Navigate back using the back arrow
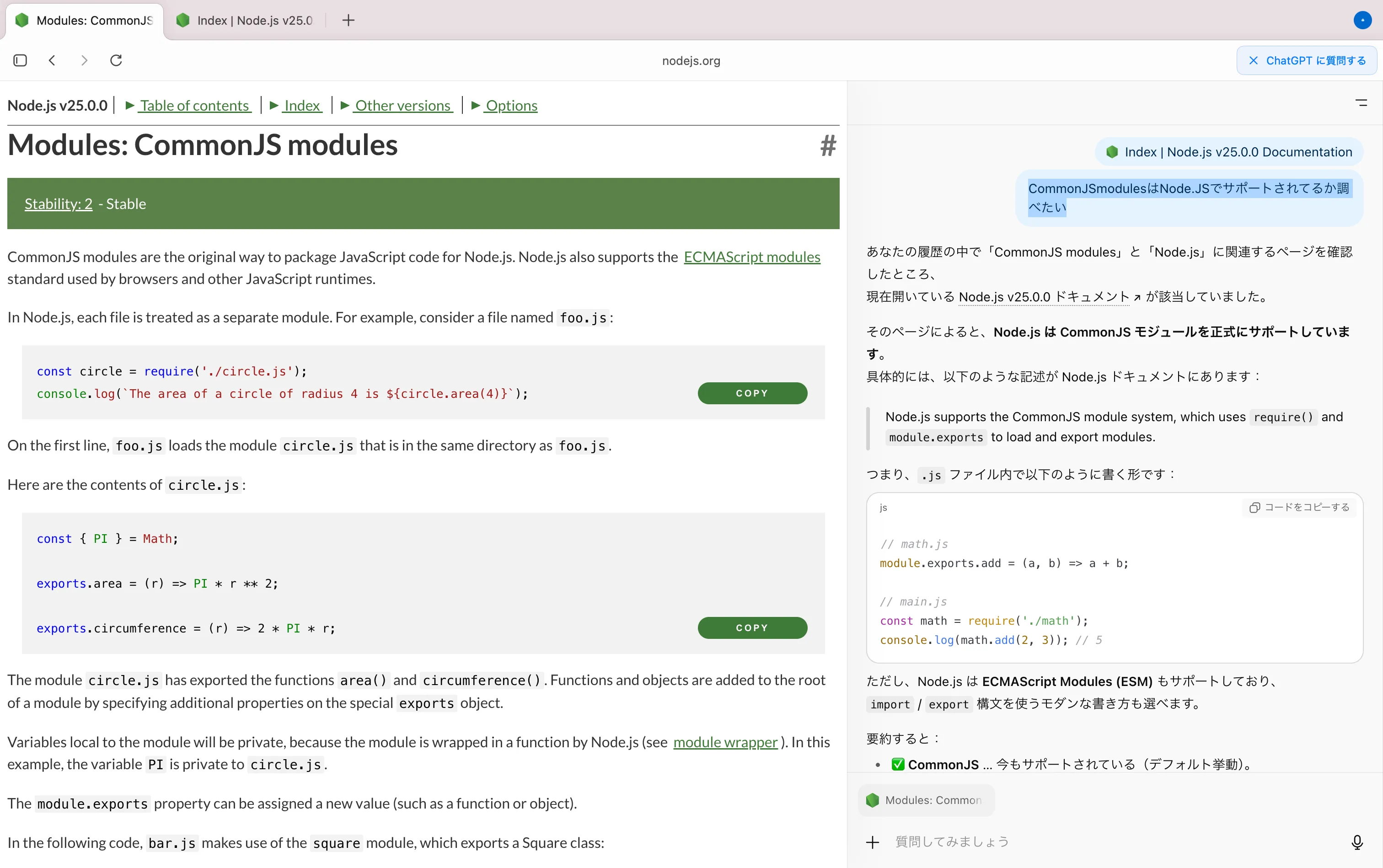This screenshot has width=1383, height=868. point(52,60)
